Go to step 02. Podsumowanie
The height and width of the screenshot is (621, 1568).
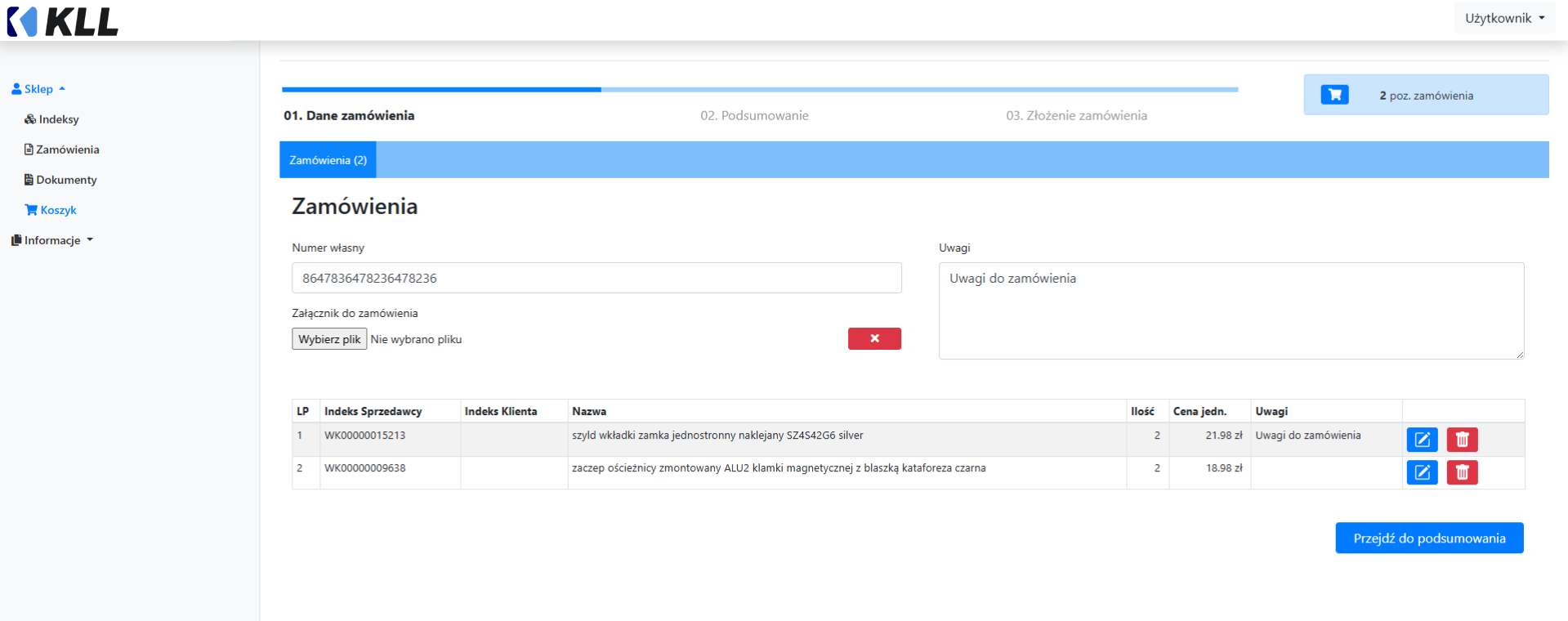pos(754,115)
